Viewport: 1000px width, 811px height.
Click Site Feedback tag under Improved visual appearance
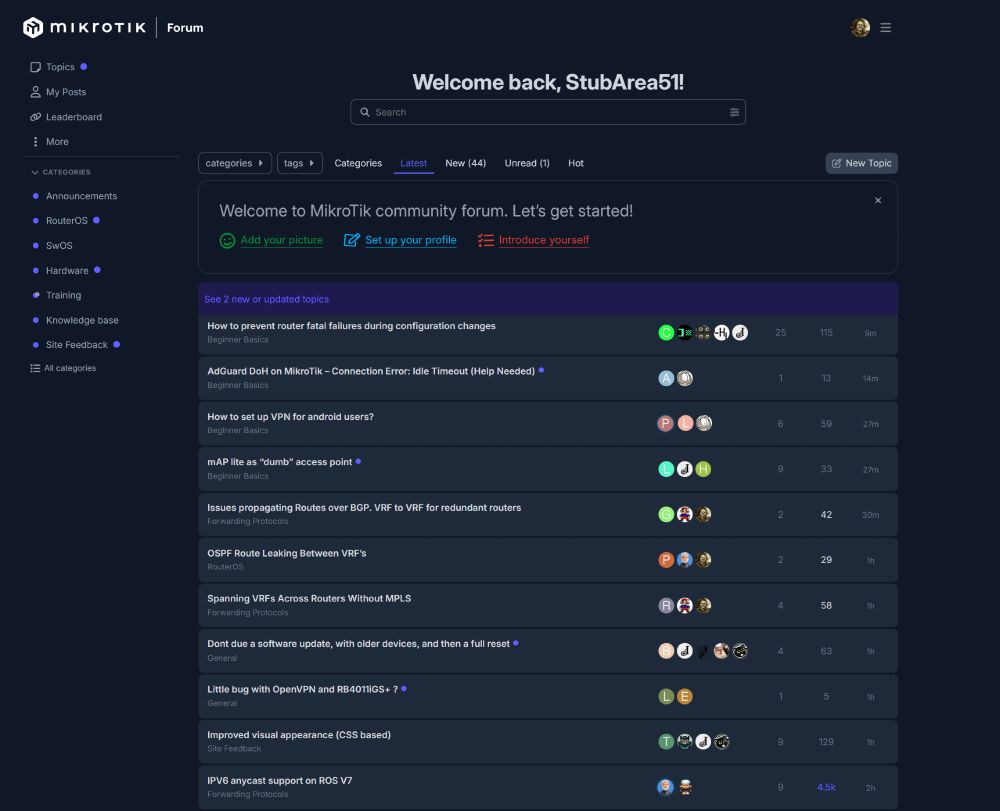pos(234,749)
